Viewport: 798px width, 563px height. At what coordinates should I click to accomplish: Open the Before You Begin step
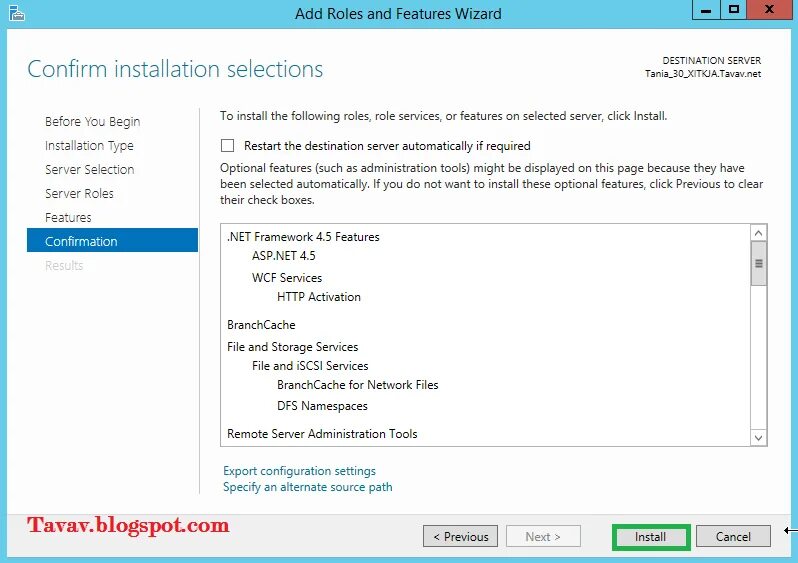pyautogui.click(x=92, y=122)
